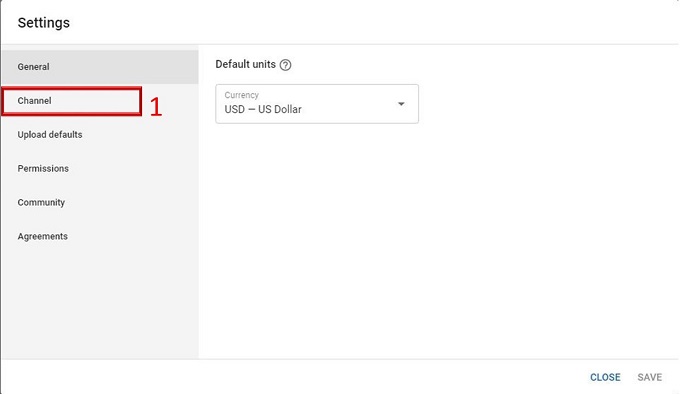Click the red number 1 annotation
Viewport: 680px width, 394px height.
point(156,107)
